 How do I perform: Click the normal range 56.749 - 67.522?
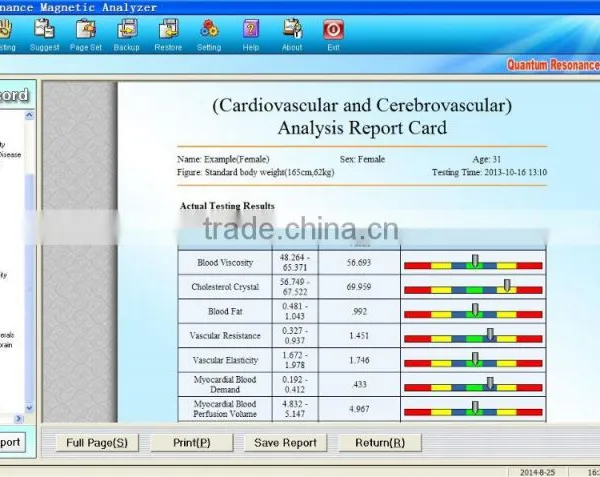295,287
